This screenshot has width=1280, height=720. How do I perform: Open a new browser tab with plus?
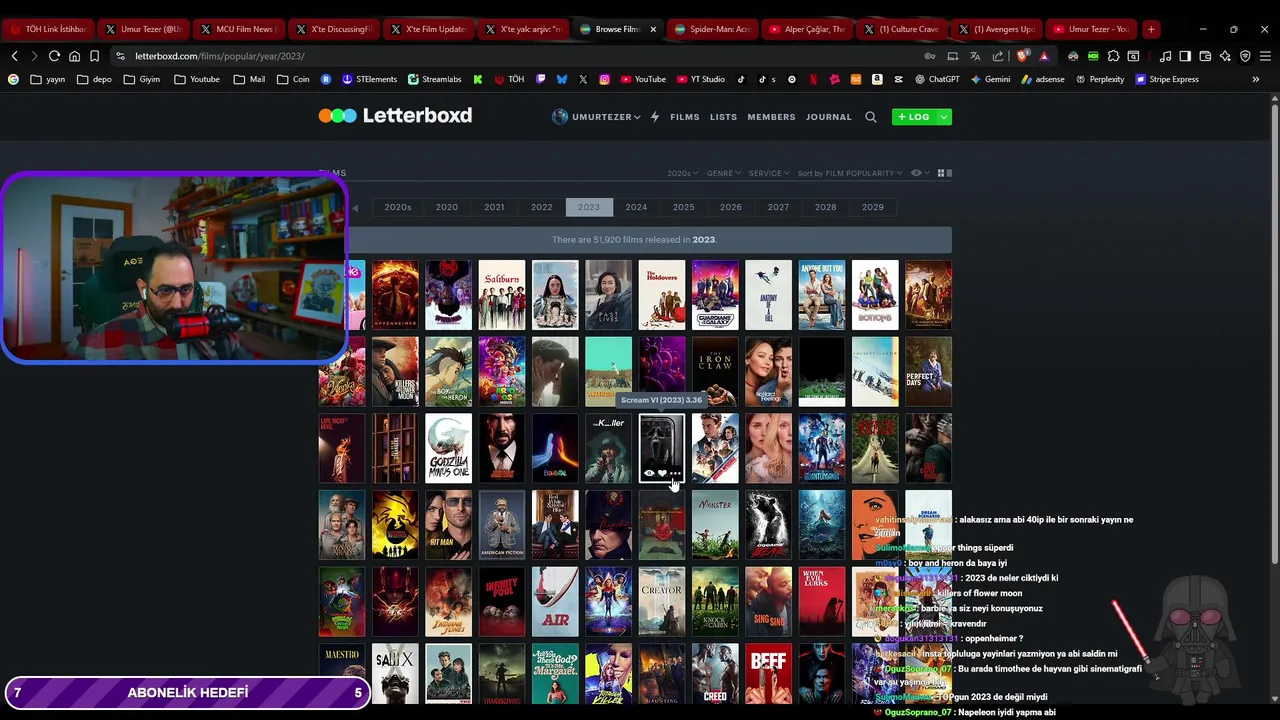tap(1151, 29)
